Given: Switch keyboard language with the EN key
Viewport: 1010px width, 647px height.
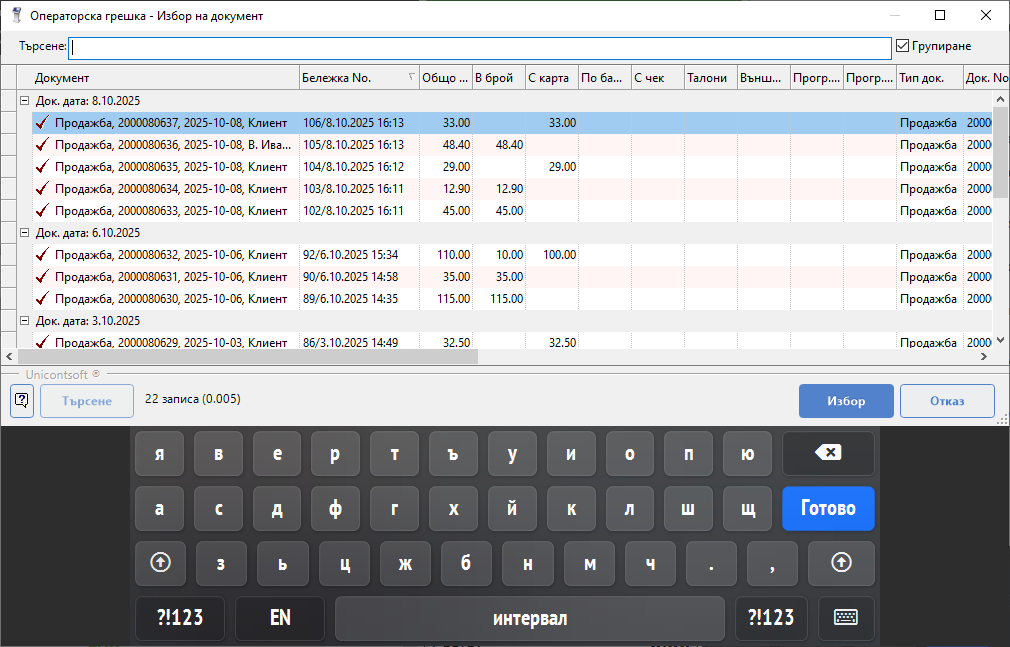Looking at the screenshot, I should 280,618.
